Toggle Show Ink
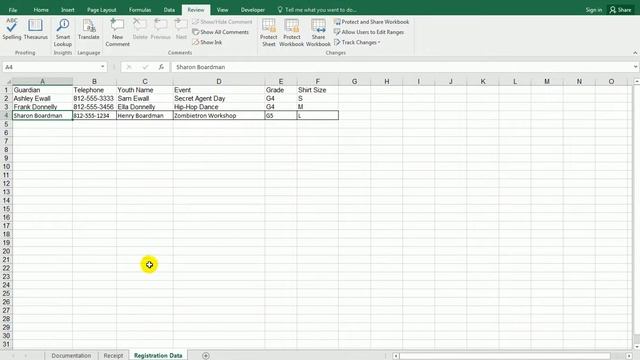Screen dimensions: 640x360 (207, 42)
